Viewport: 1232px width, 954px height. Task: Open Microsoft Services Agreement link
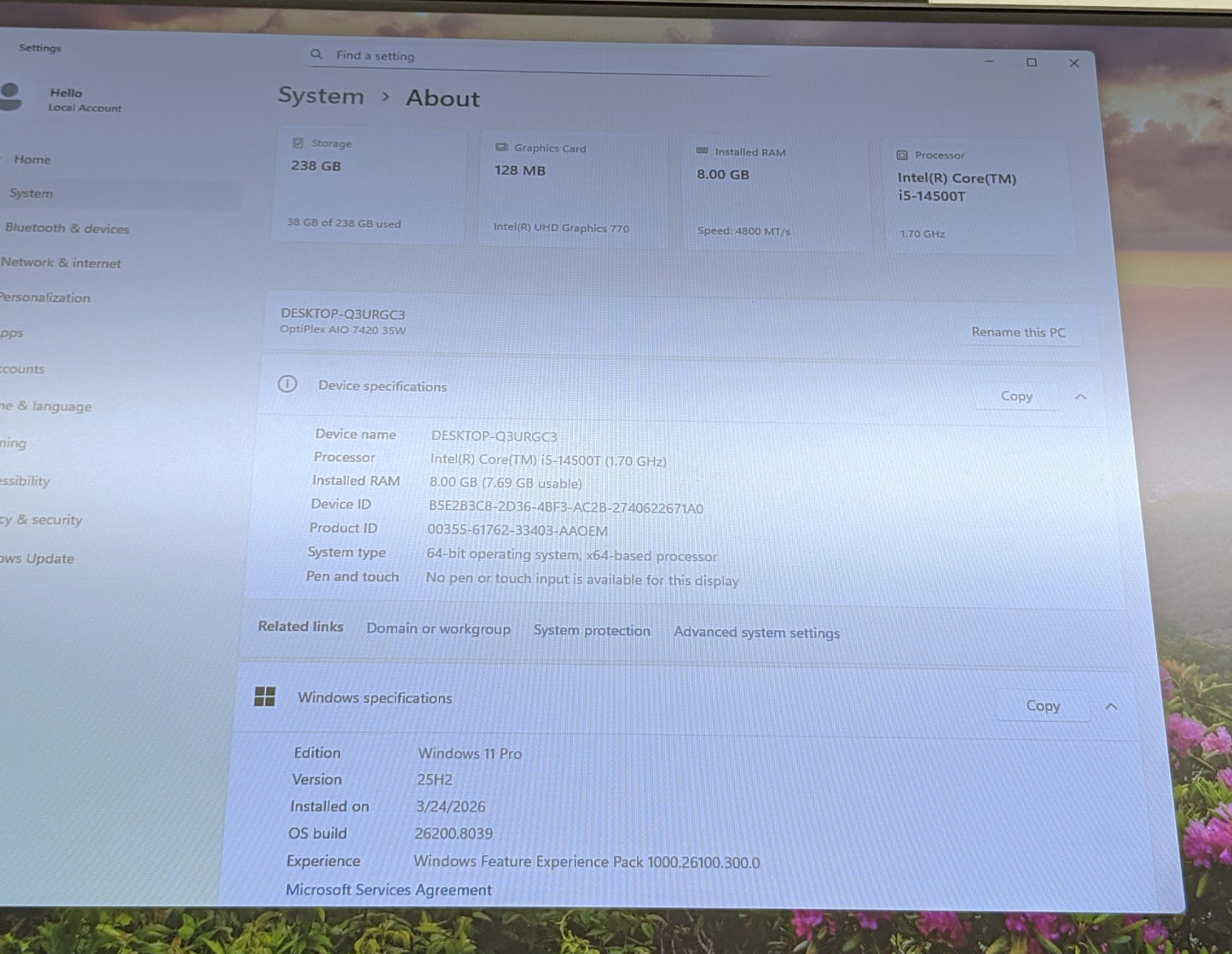point(389,889)
